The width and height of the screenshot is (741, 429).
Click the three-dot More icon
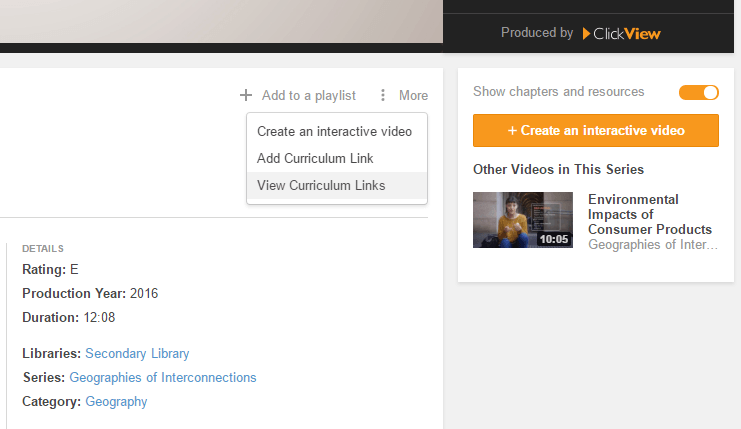[382, 96]
